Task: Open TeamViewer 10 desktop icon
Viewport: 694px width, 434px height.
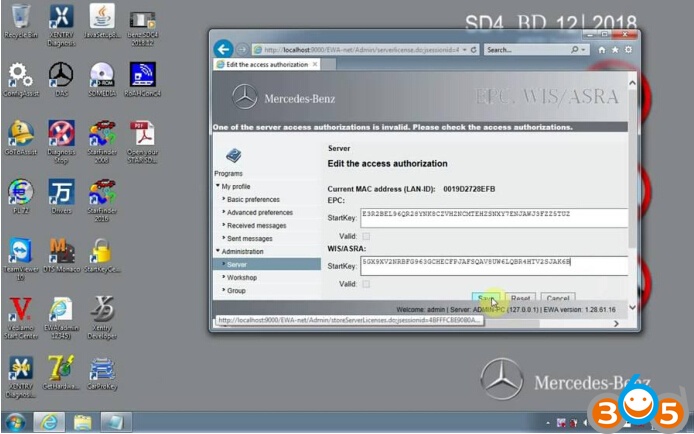Action: 20,259
